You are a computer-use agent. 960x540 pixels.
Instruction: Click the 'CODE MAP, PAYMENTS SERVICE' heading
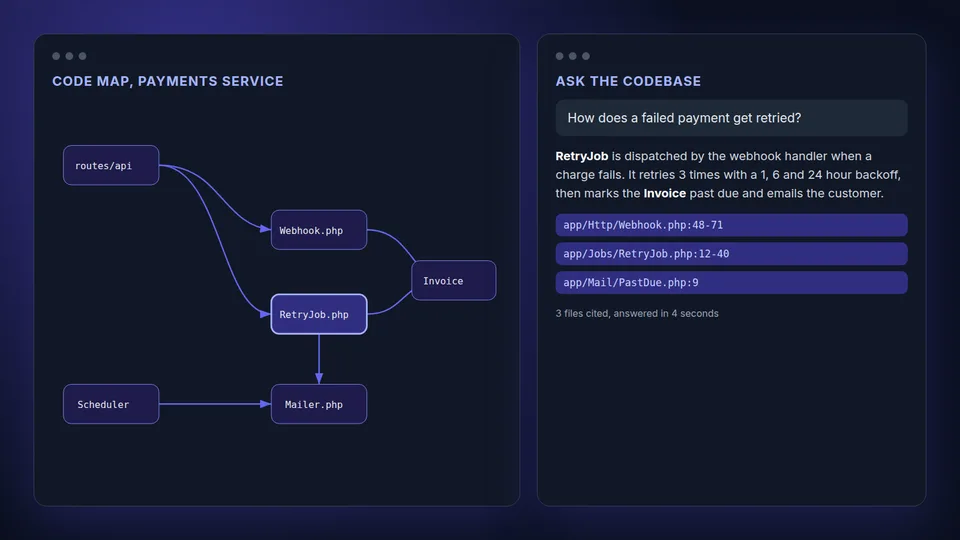click(x=168, y=81)
